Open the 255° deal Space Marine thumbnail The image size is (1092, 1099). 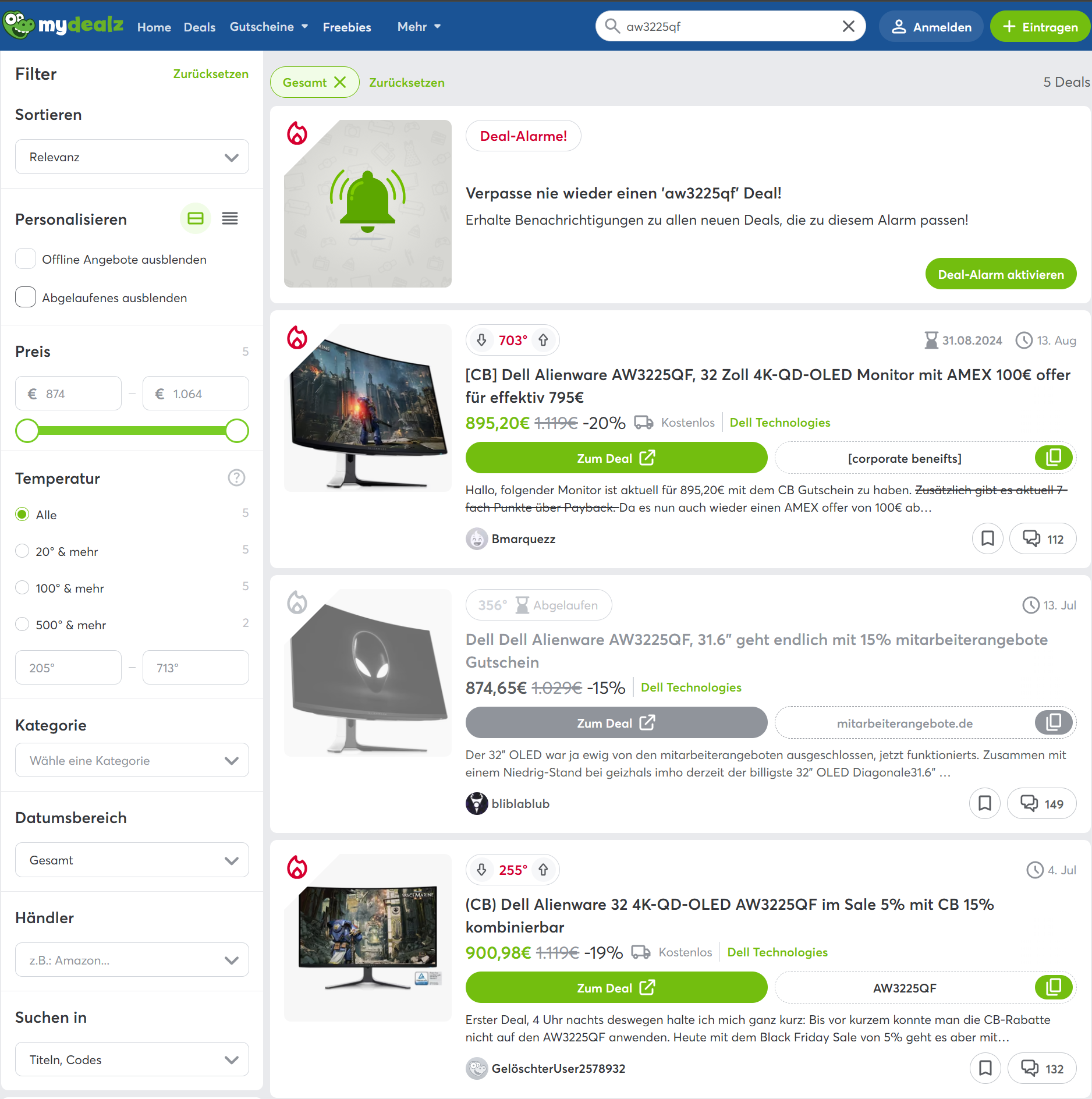[x=368, y=938]
